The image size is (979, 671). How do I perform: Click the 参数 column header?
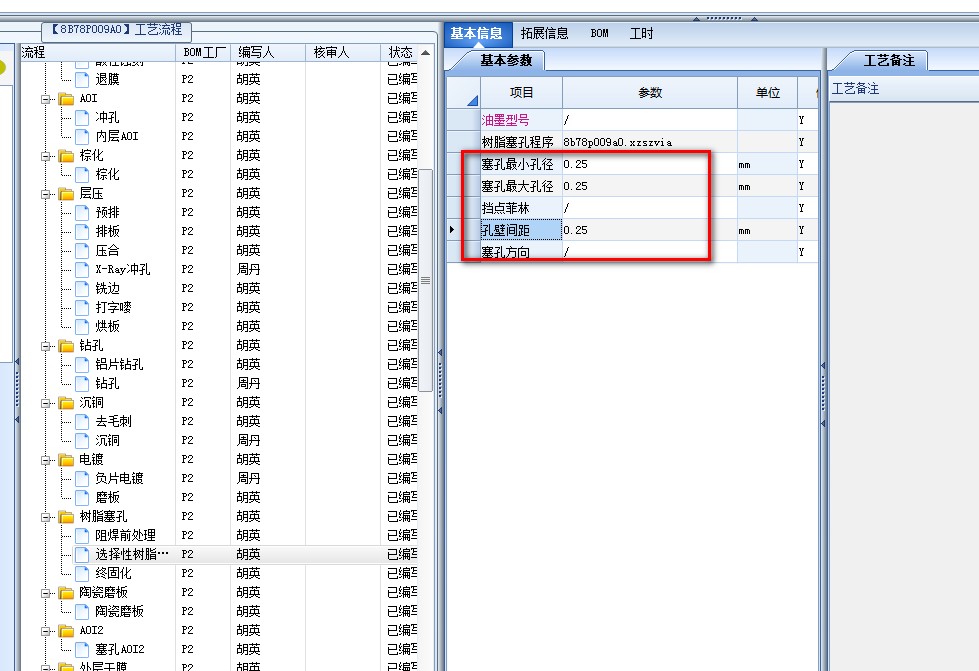pyautogui.click(x=650, y=93)
